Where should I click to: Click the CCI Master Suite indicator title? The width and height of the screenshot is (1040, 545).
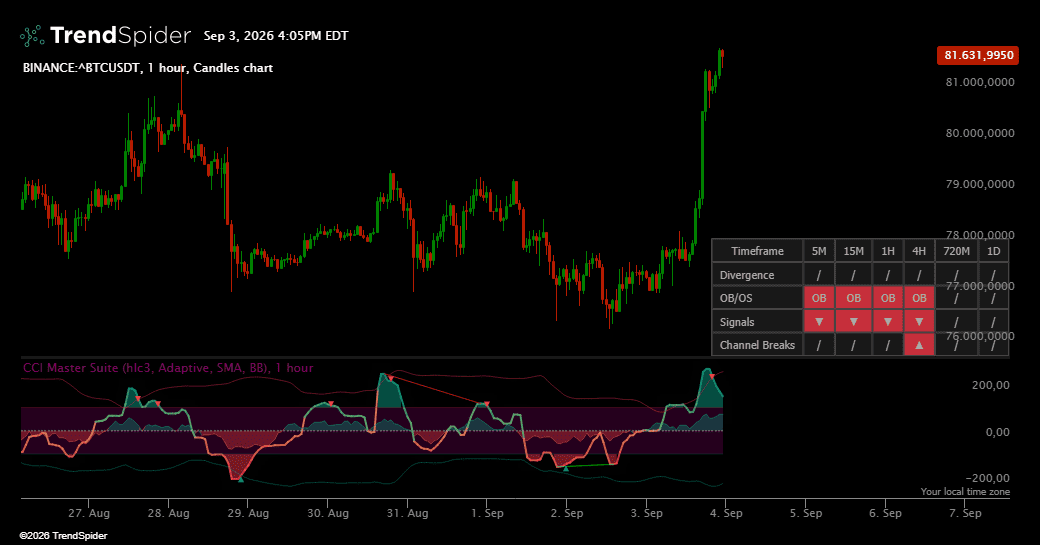pyautogui.click(x=168, y=368)
